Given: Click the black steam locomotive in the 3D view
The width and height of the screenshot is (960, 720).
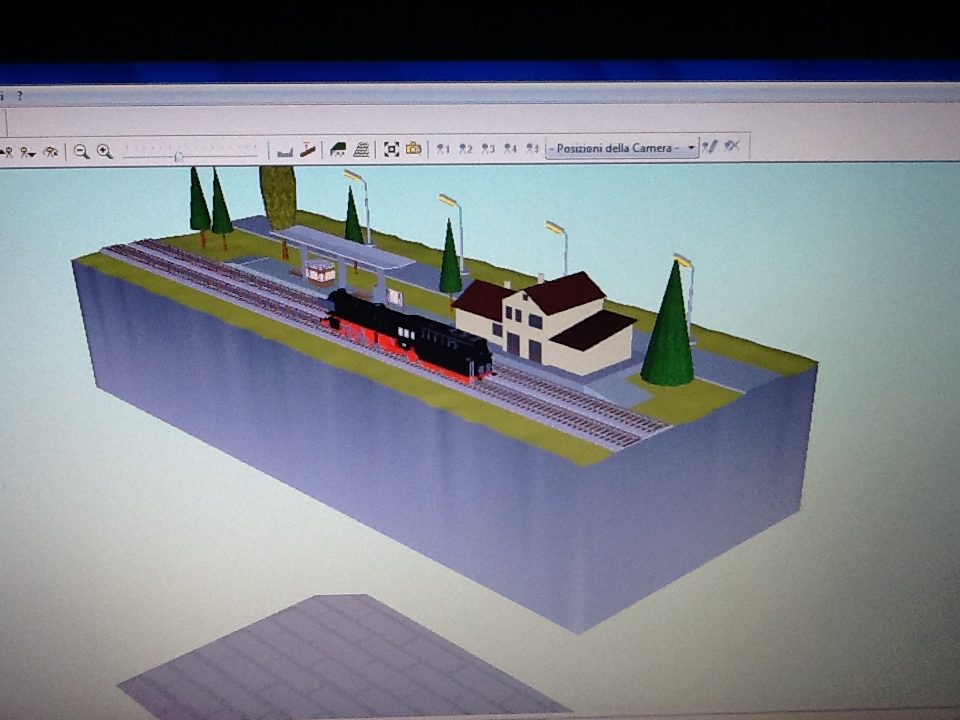Looking at the screenshot, I should point(408,336).
